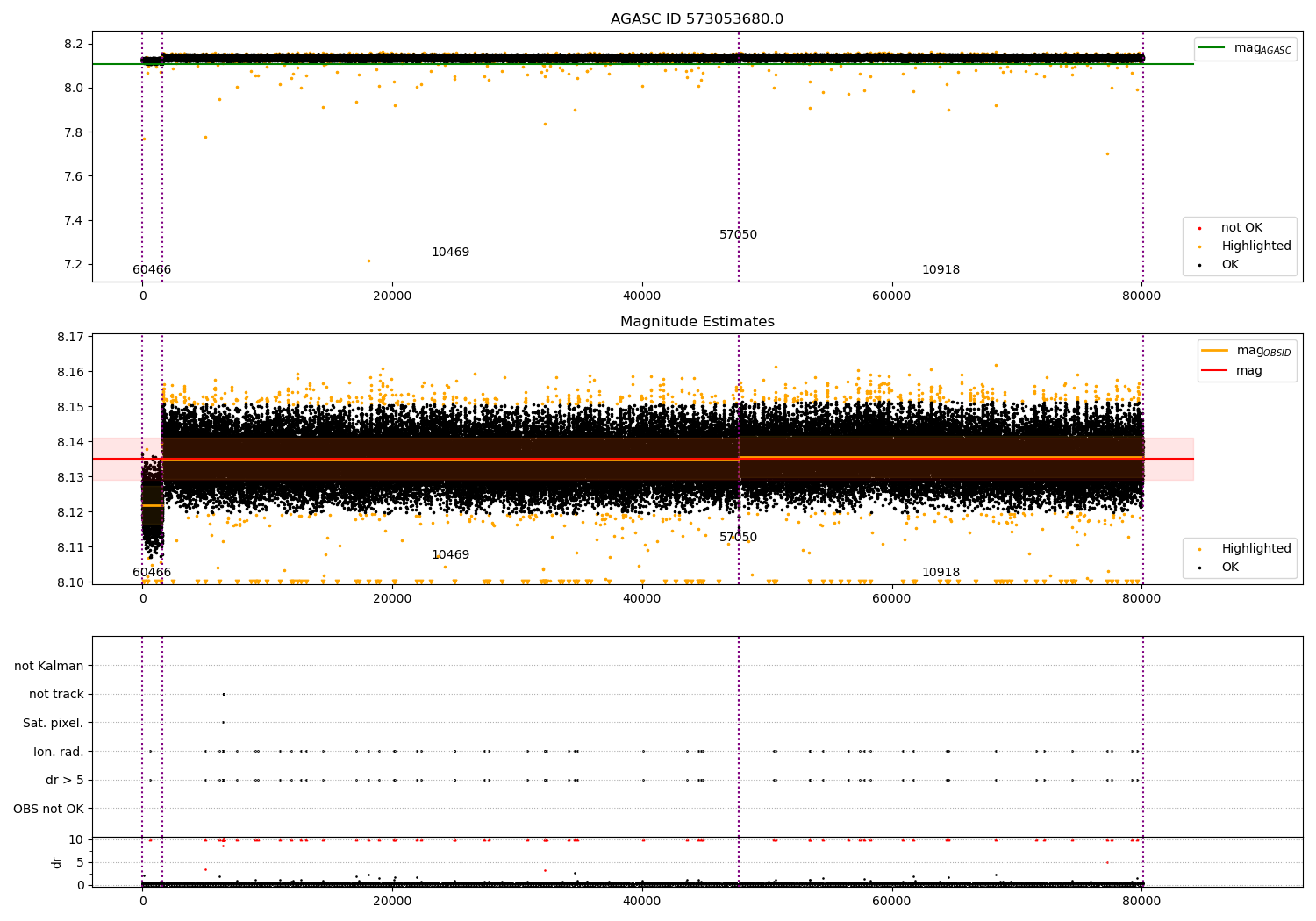Click the 8.15 y-axis tick label
1316x921 pixels.
pos(70,407)
